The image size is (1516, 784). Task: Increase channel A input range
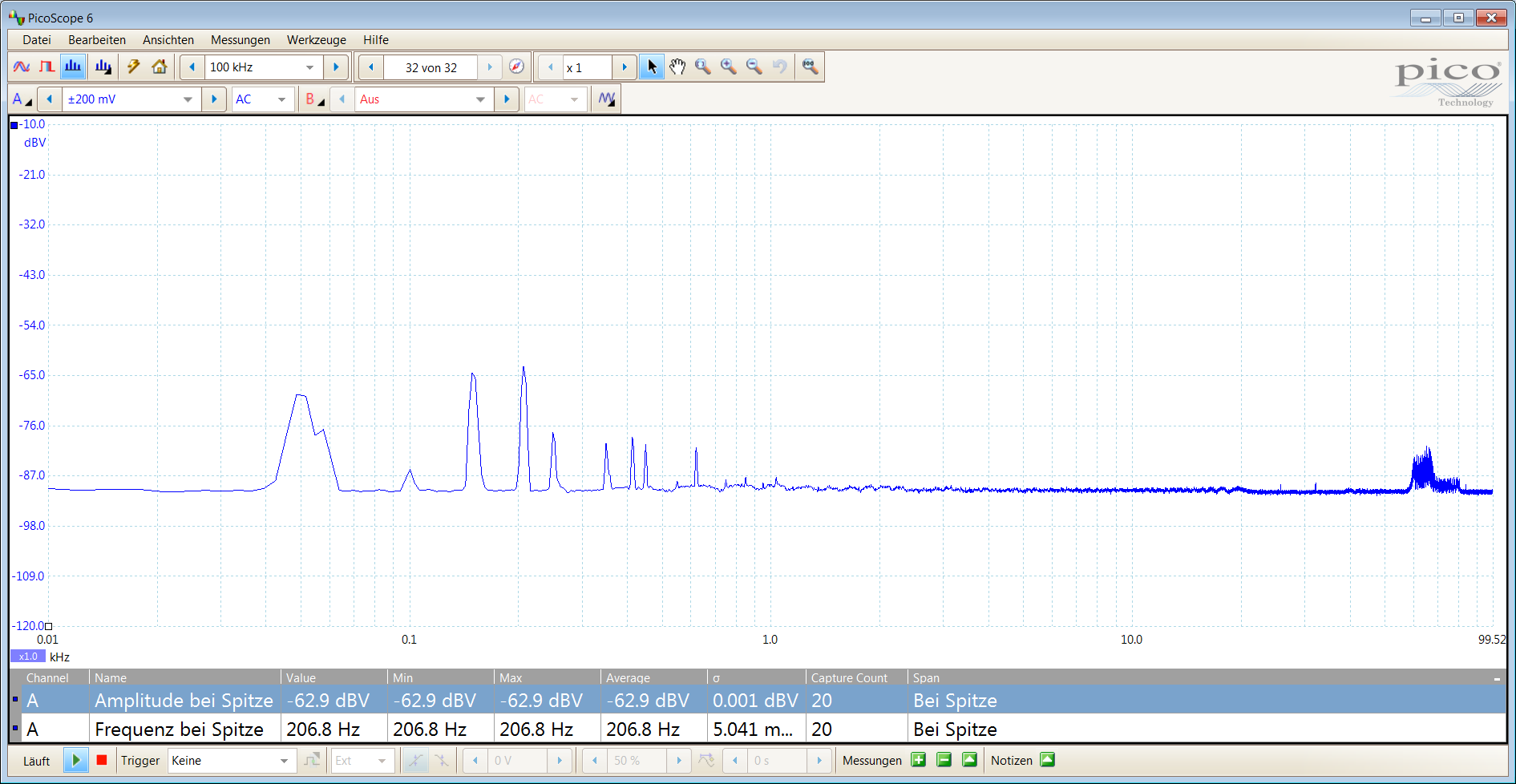pyautogui.click(x=213, y=99)
